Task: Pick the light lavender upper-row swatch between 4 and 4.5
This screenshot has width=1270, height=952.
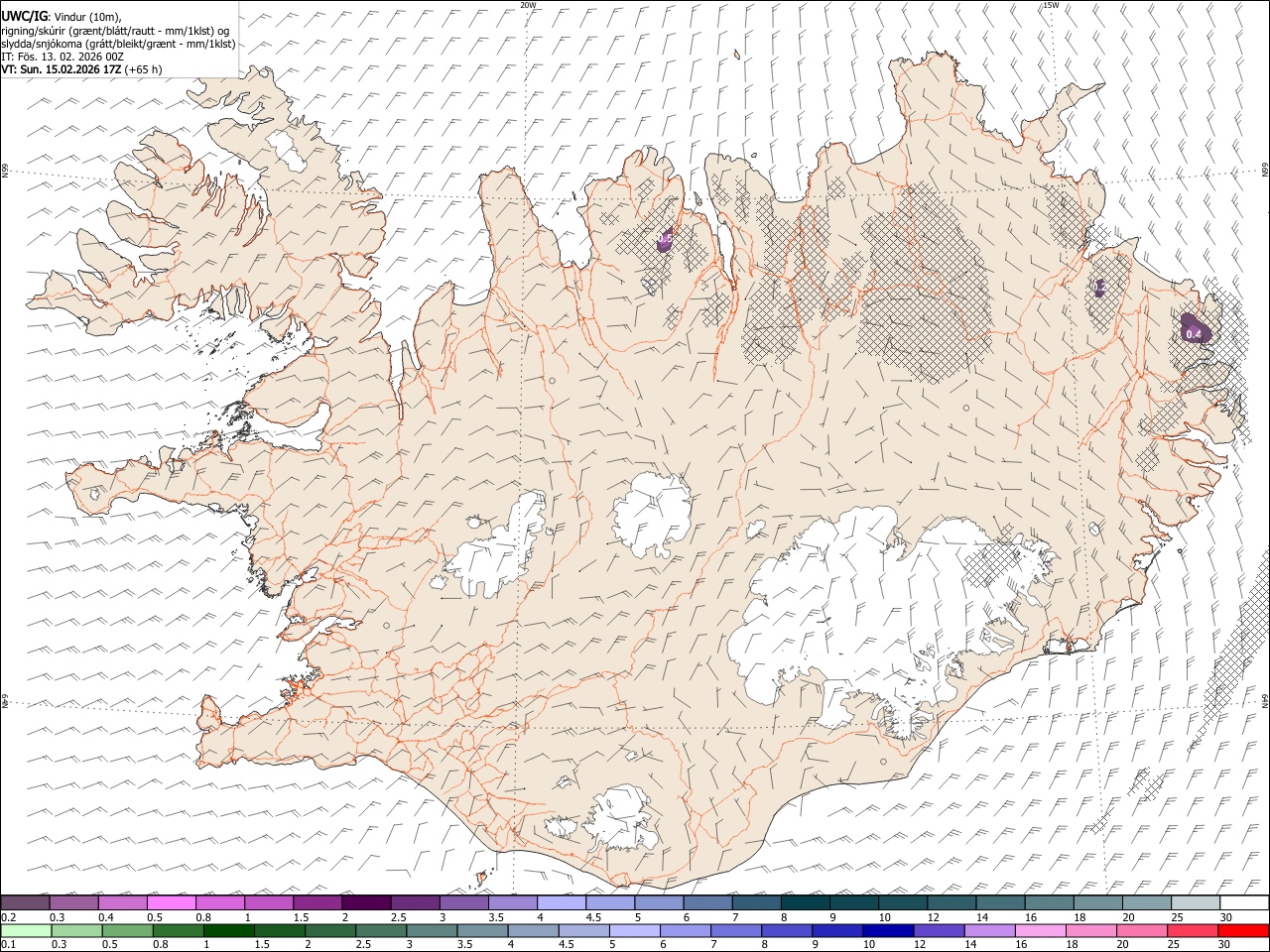Action: pyautogui.click(x=562, y=902)
